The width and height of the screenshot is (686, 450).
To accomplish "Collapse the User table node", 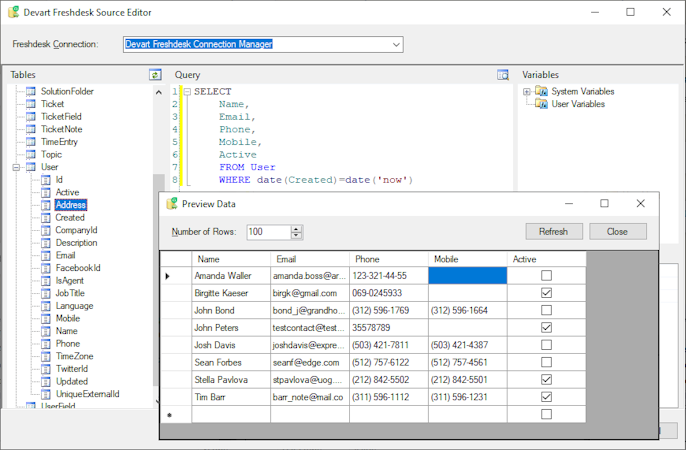I will (x=17, y=167).
